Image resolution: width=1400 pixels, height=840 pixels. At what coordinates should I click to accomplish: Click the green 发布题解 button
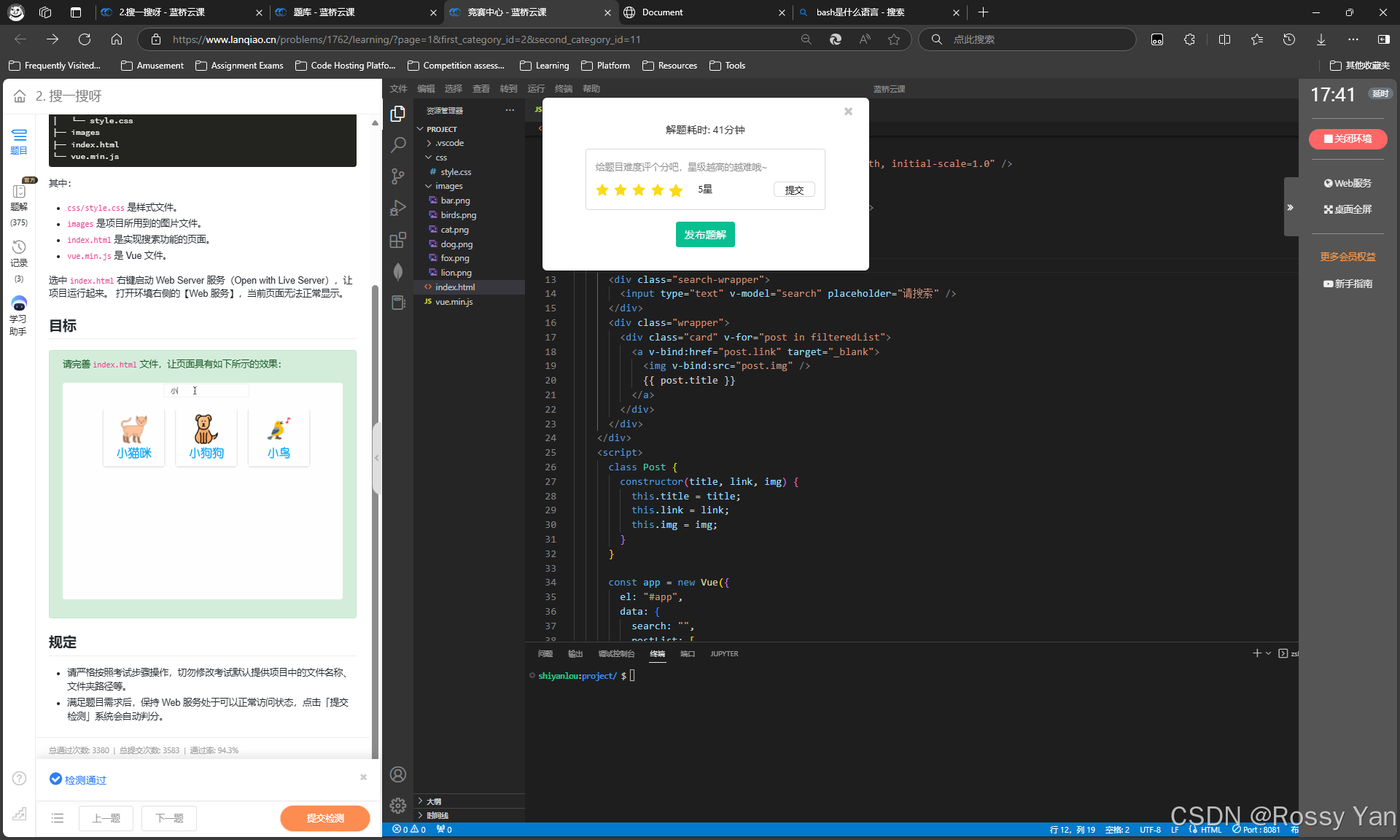coord(705,235)
